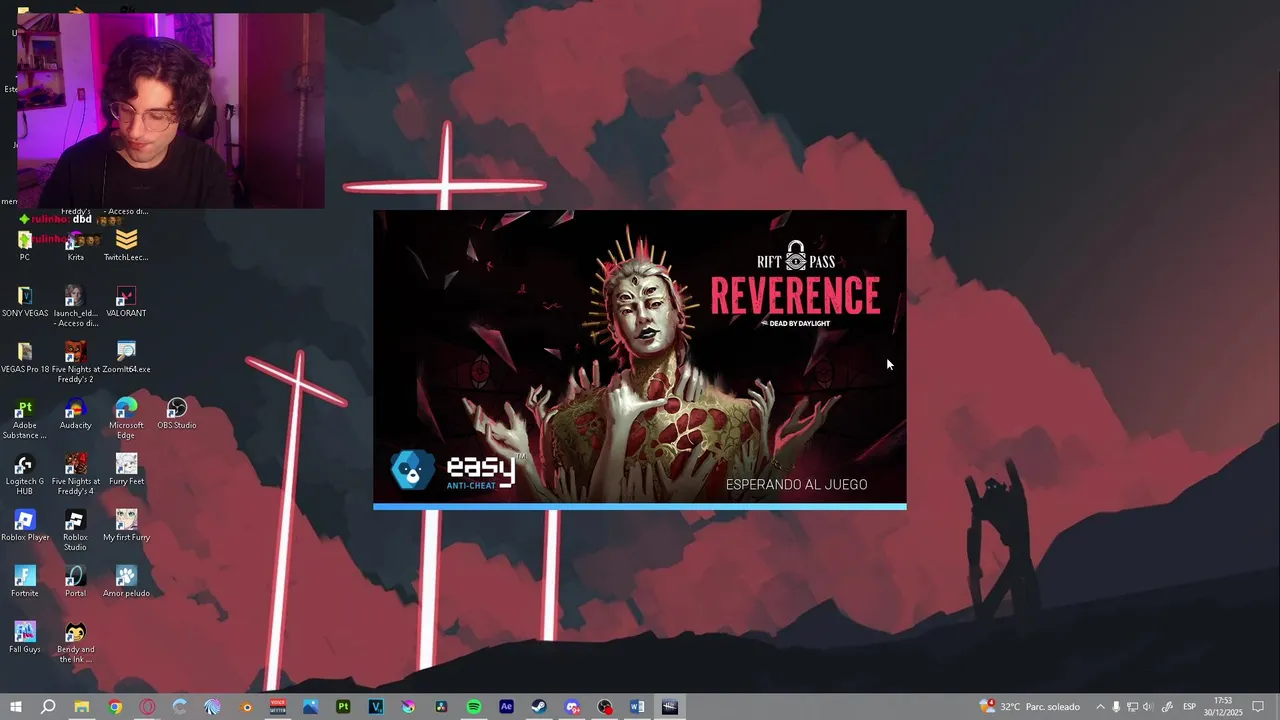The height and width of the screenshot is (720, 1280).
Task: Open Blender from the taskbar
Action: click(245, 707)
